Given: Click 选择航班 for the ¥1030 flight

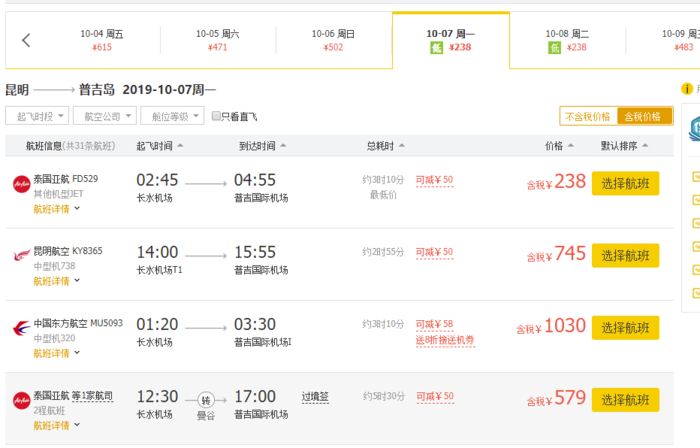Looking at the screenshot, I should [x=625, y=328].
